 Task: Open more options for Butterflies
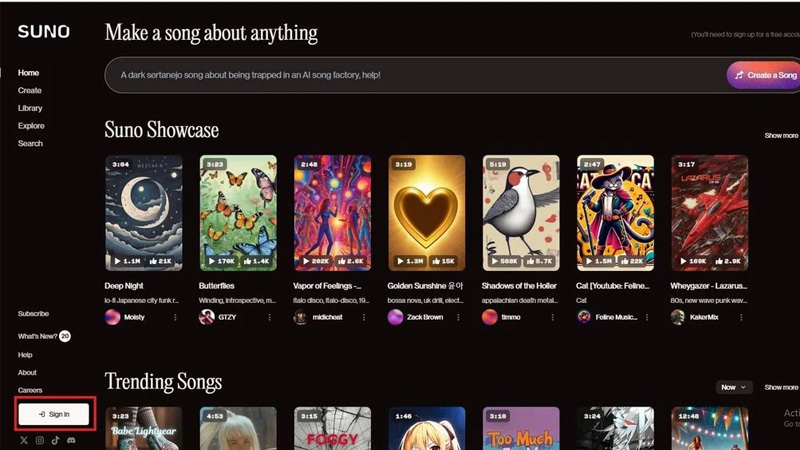tap(270, 317)
